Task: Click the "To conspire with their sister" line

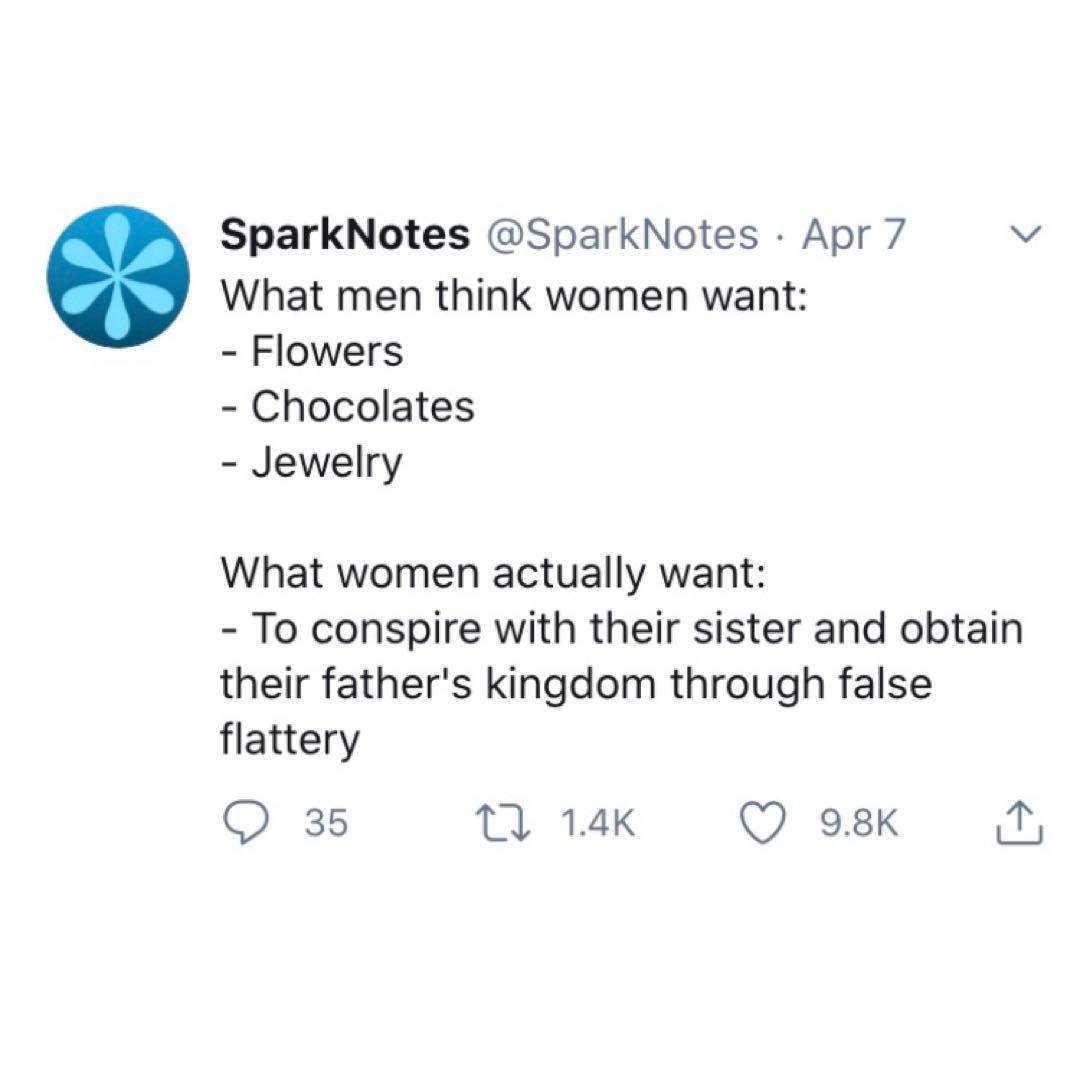Action: 622,629
